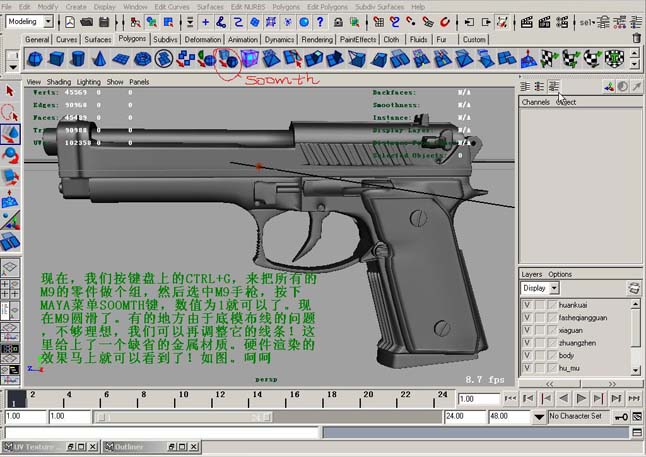Image resolution: width=646 pixels, height=457 pixels.
Task: Click the open scene folder icon
Action: point(87,22)
